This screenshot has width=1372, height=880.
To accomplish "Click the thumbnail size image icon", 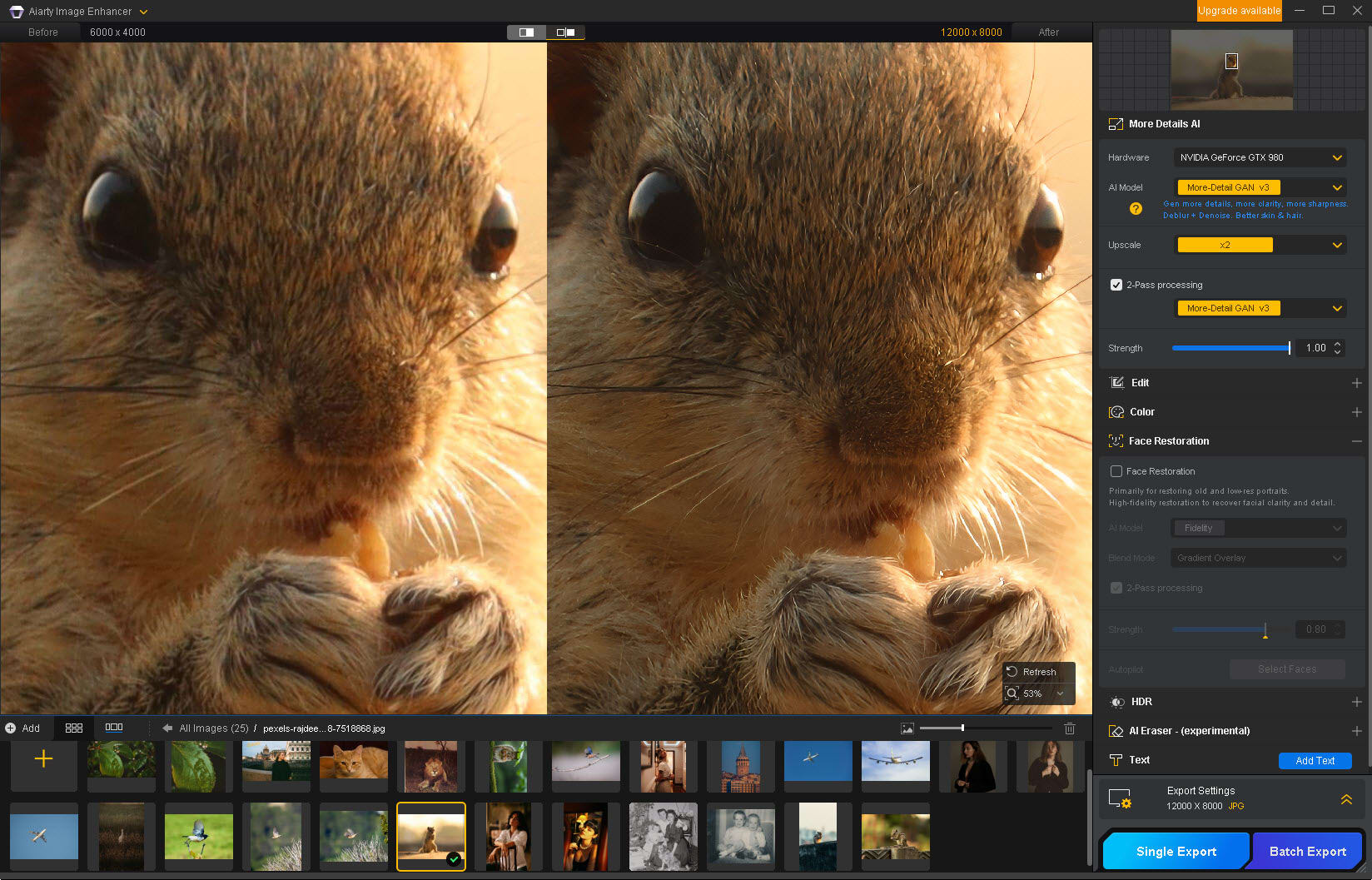I will click(x=907, y=728).
